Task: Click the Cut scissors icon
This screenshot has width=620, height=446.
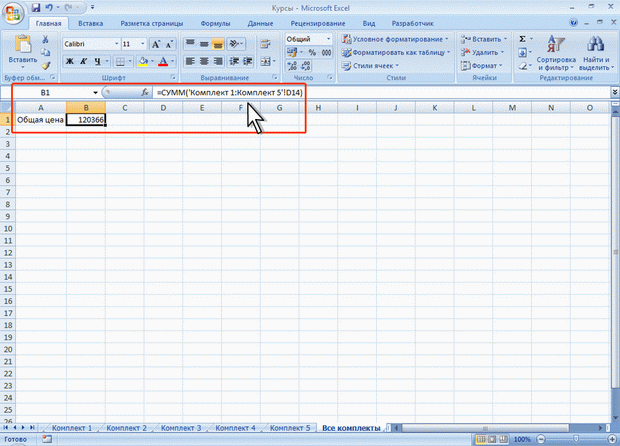Action: pyautogui.click(x=47, y=38)
